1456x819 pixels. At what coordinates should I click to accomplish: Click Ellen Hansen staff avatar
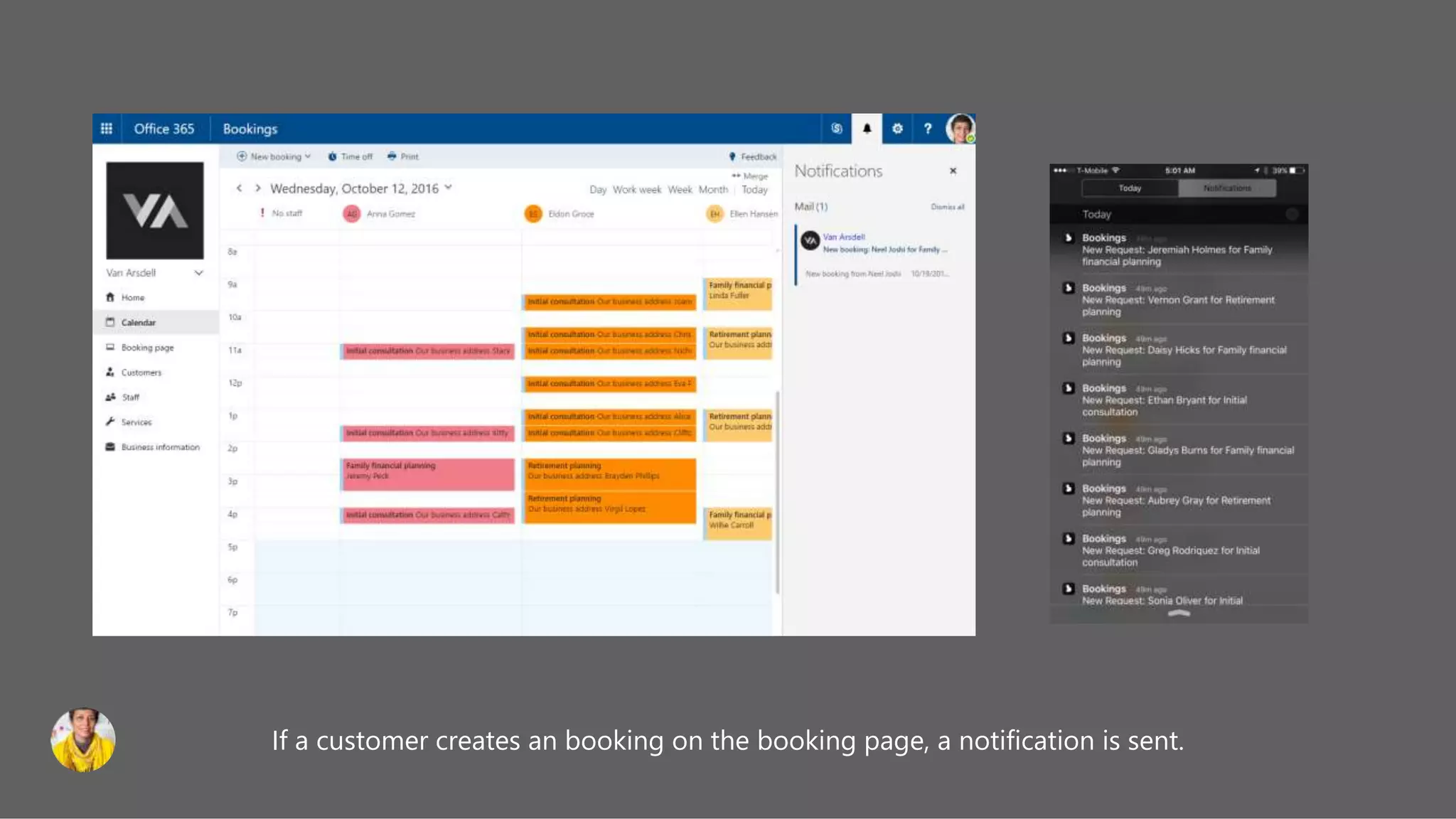[714, 214]
